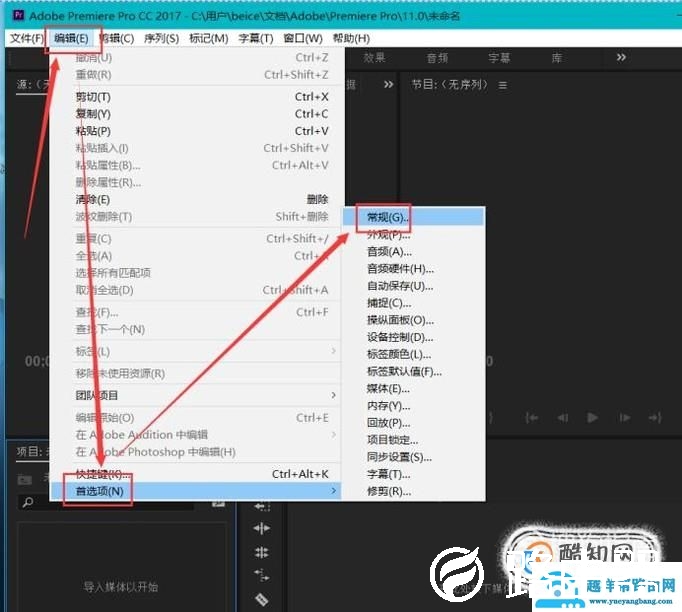Open 修剪(R) preferences

[414, 492]
